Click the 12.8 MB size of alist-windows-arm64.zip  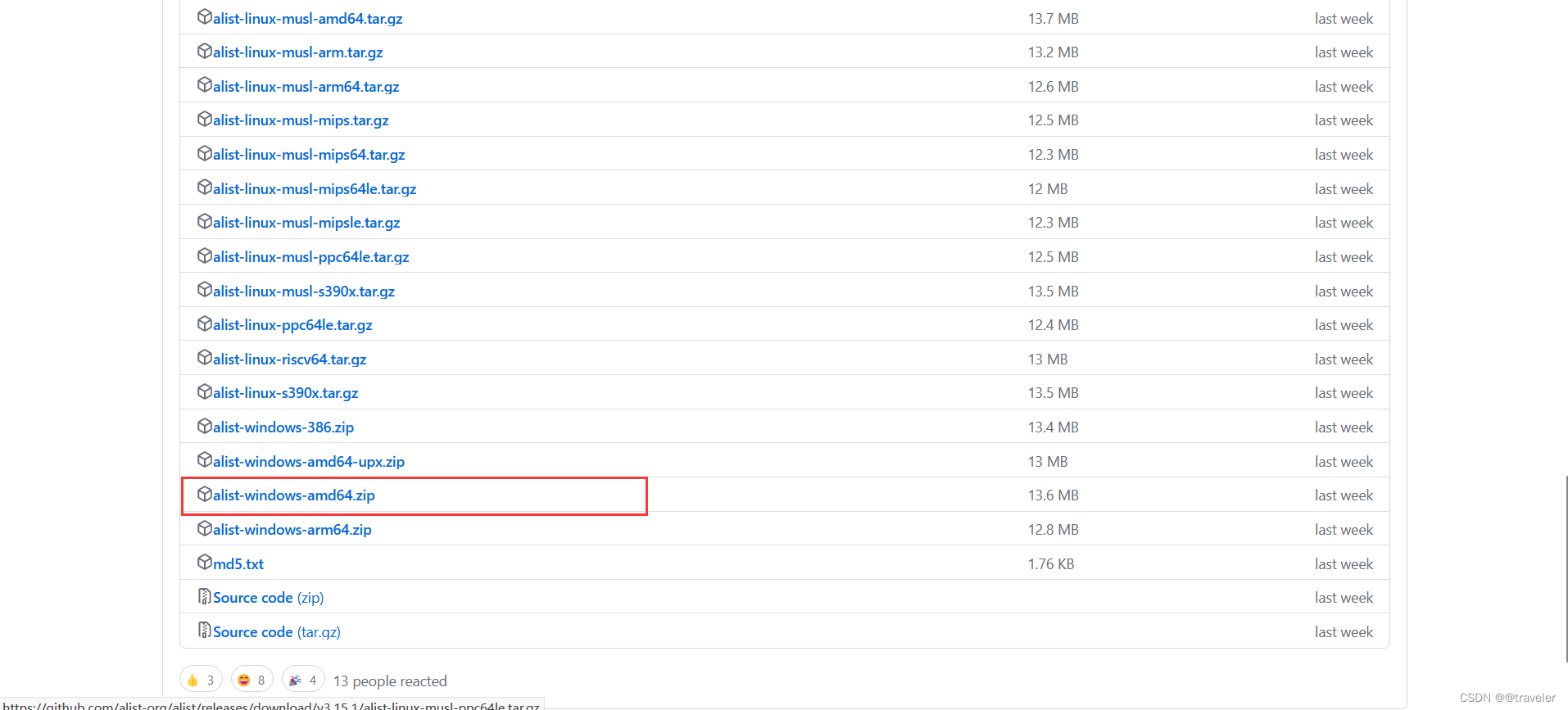[1054, 530]
